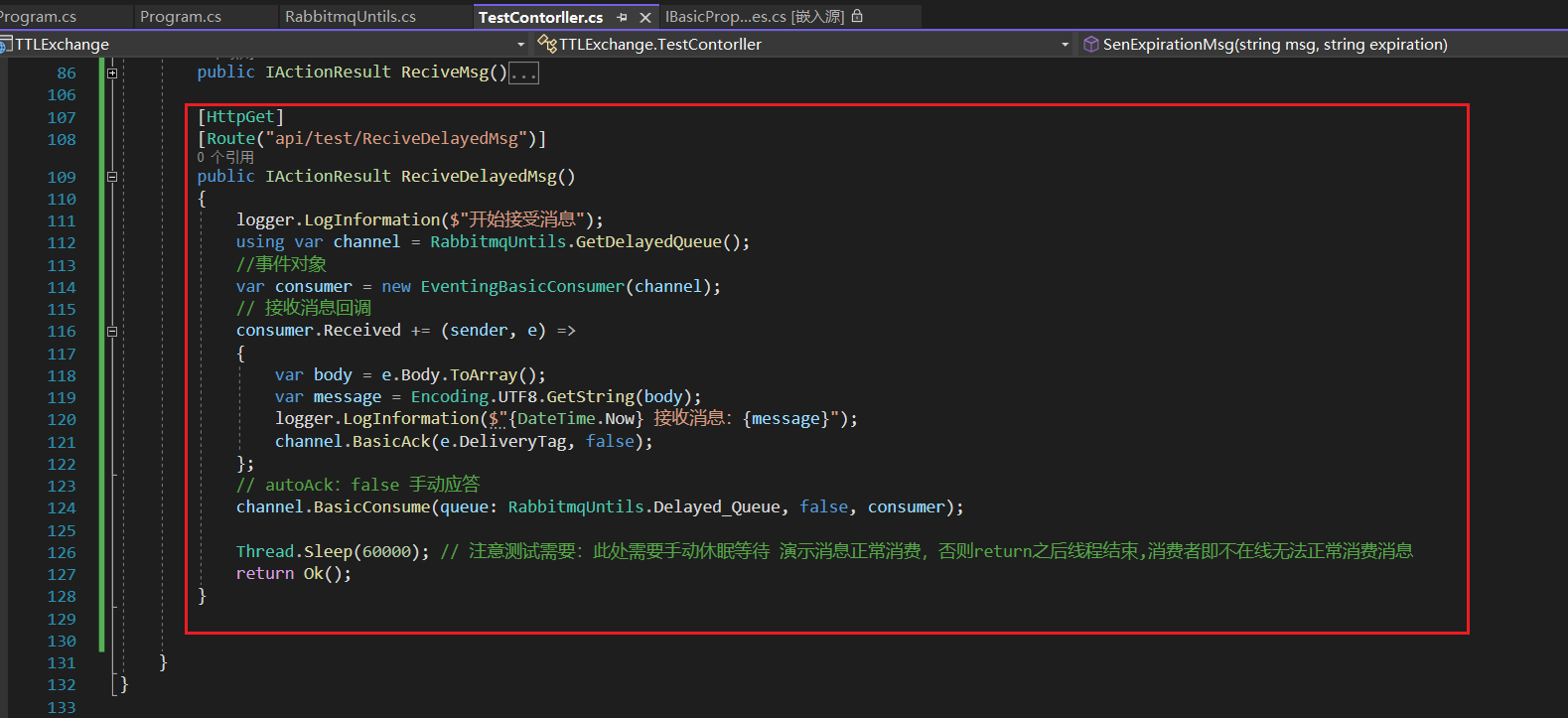Click RabbitmqUntils.Delayed_Queue argument on line 124

tap(643, 506)
